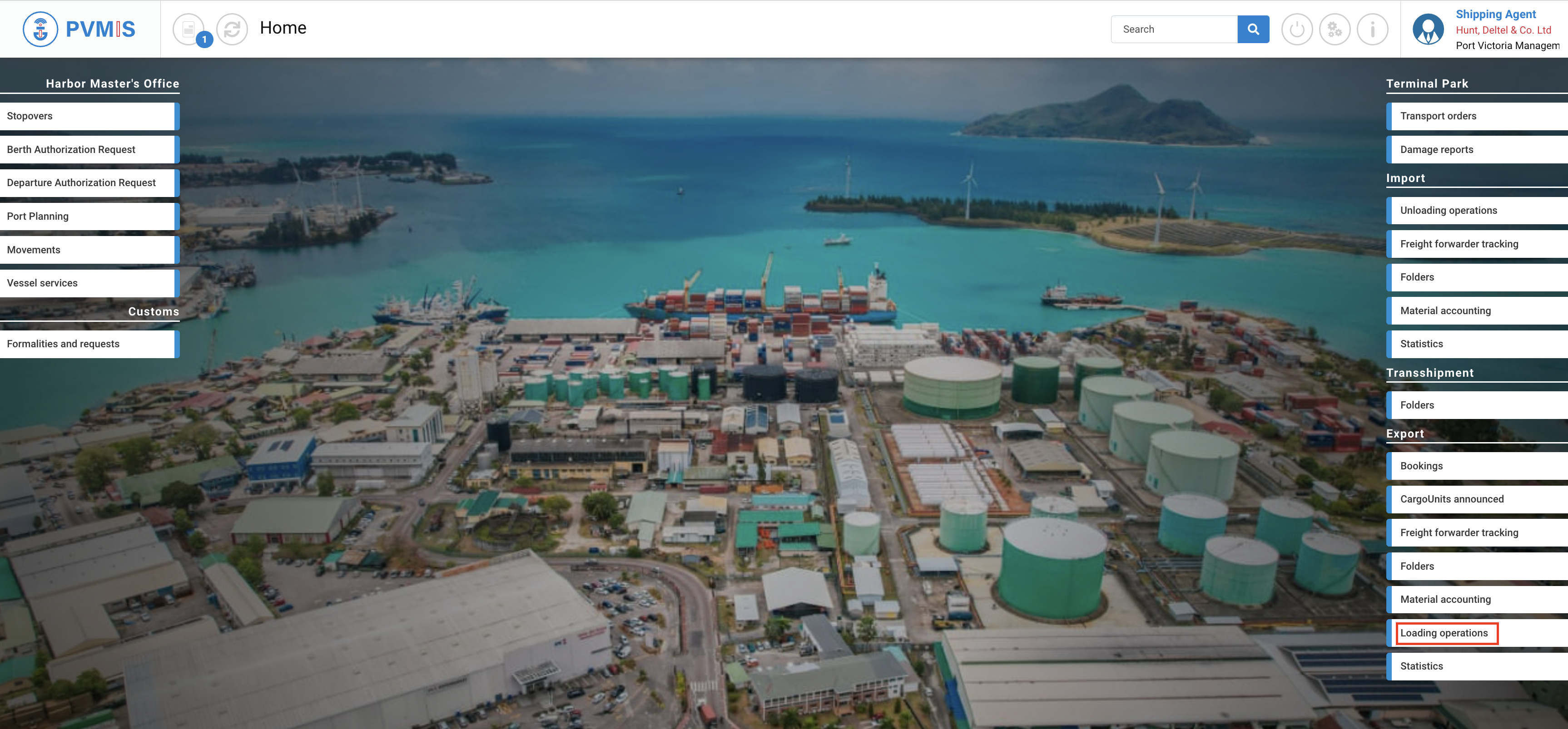Open Formalities and requests under Customs

(89, 344)
